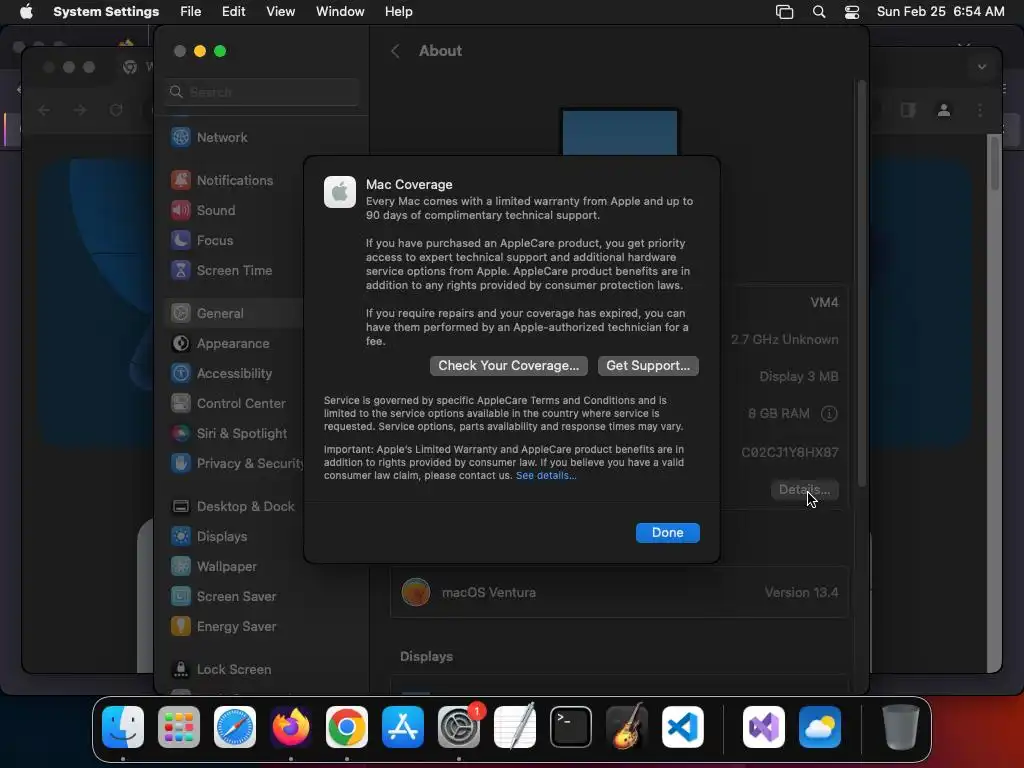Go back with the About chevron
The height and width of the screenshot is (768, 1024).
pyautogui.click(x=395, y=51)
